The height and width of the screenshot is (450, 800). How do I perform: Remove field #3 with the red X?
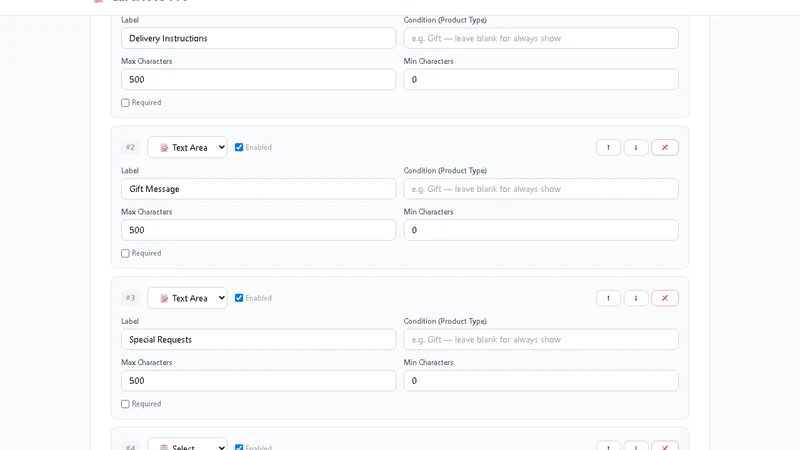click(x=664, y=298)
